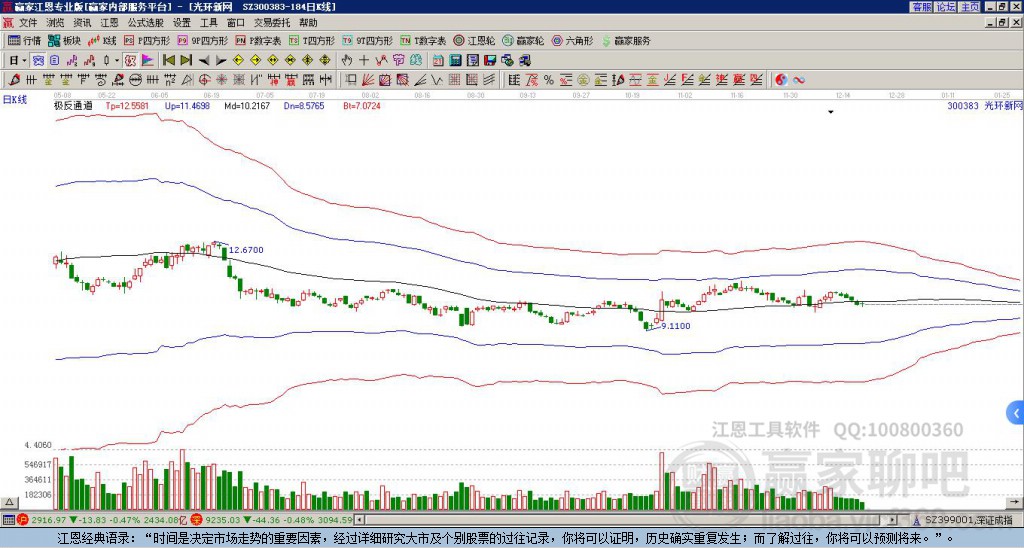Select the crosshair cursor tool
This screenshot has width=1024, height=548.
pyautogui.click(x=364, y=61)
